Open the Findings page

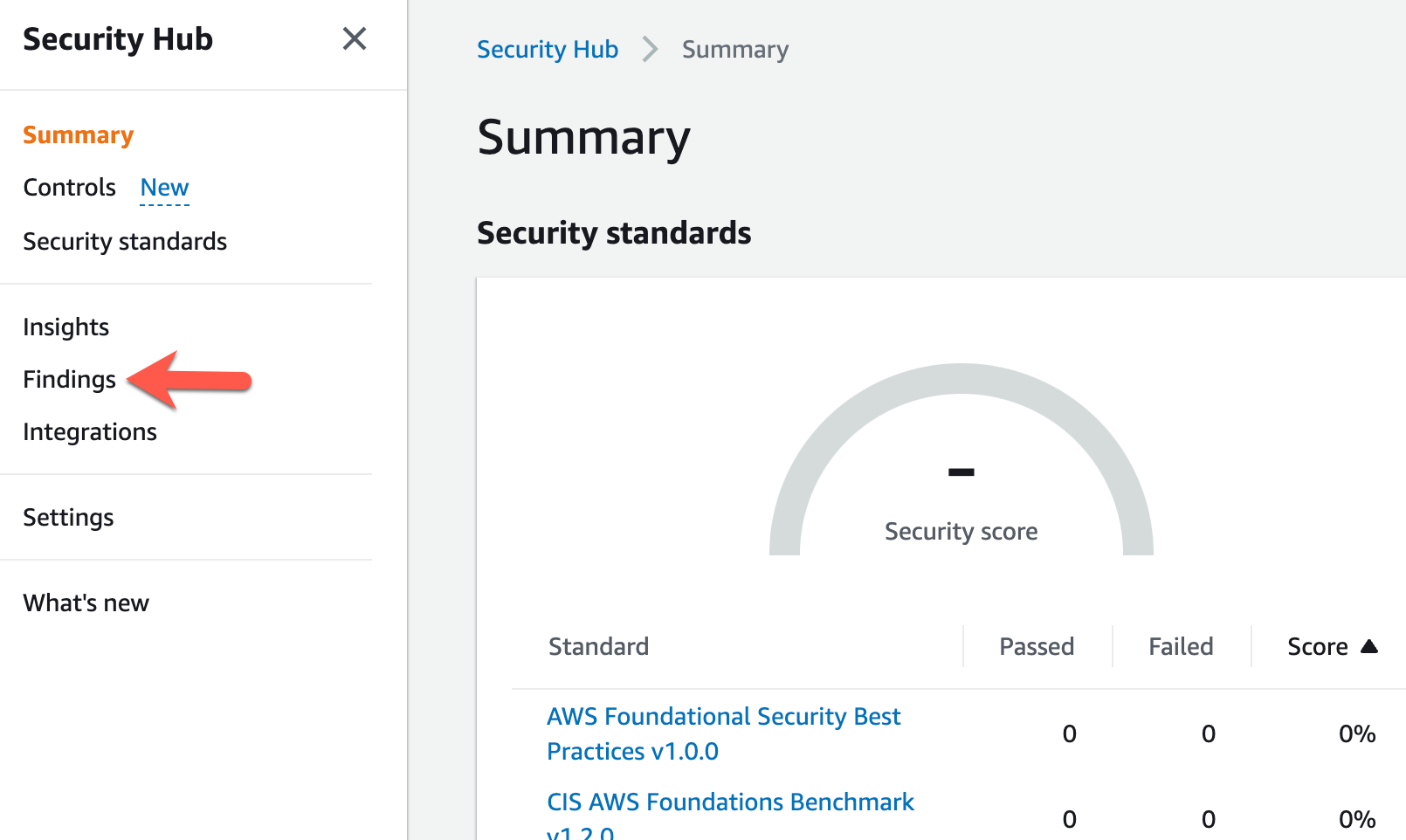tap(69, 380)
